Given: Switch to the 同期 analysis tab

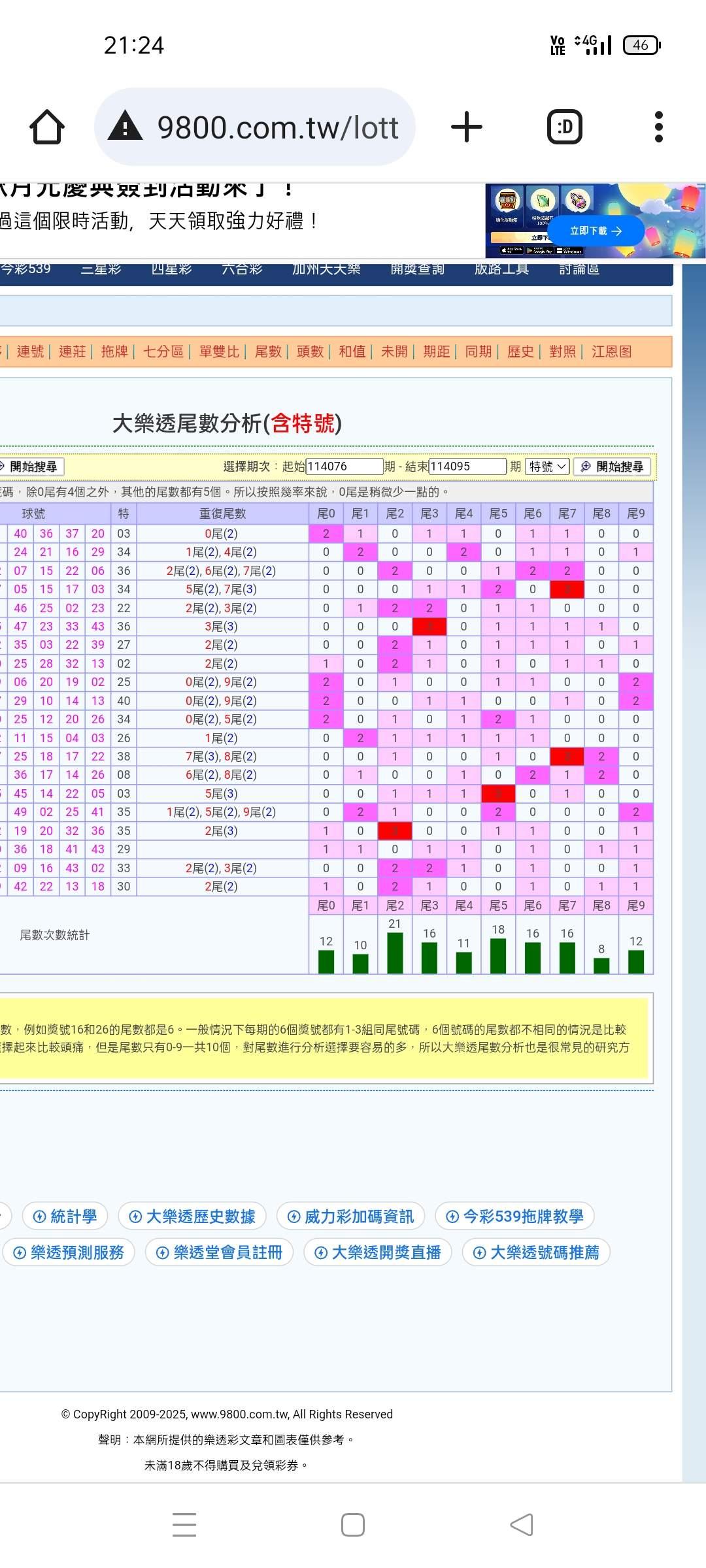Looking at the screenshot, I should point(479,351).
